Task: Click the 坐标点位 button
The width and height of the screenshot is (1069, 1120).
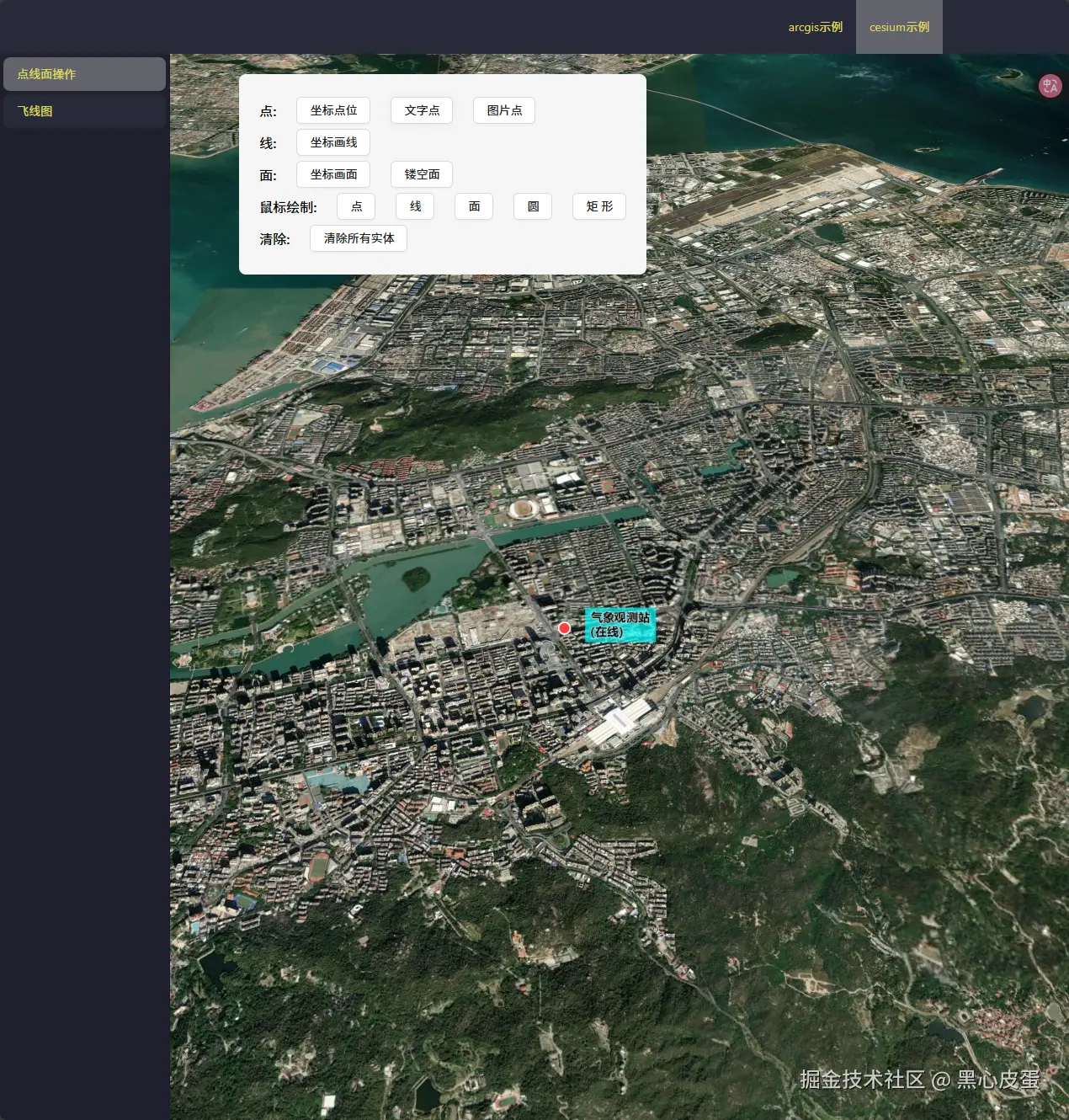Action: (333, 110)
